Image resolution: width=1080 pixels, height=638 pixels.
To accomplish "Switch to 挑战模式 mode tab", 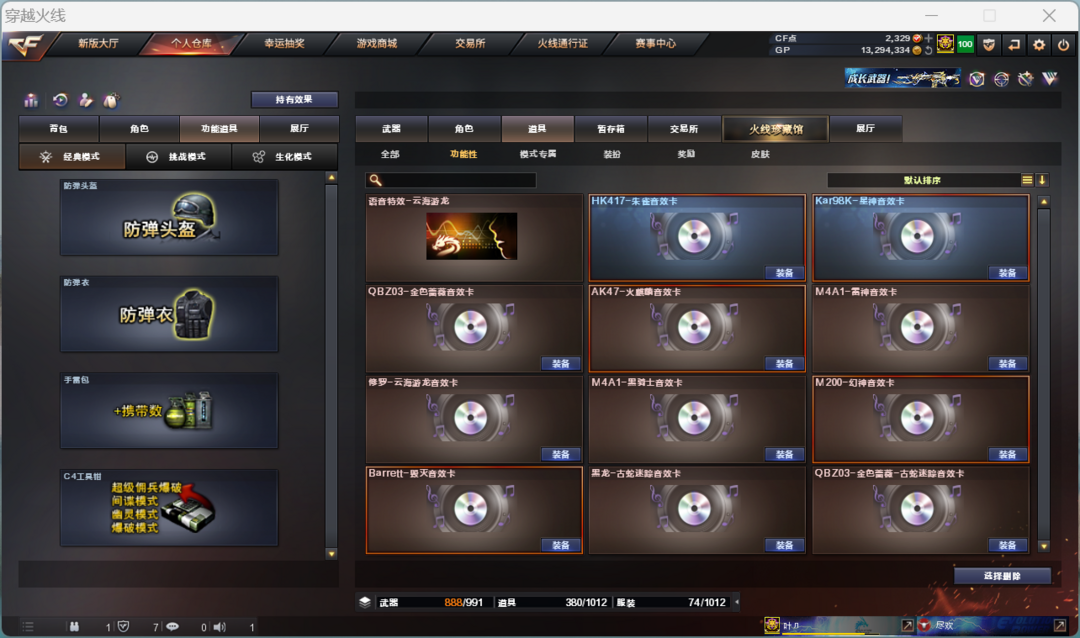I will pyautogui.click(x=178, y=157).
